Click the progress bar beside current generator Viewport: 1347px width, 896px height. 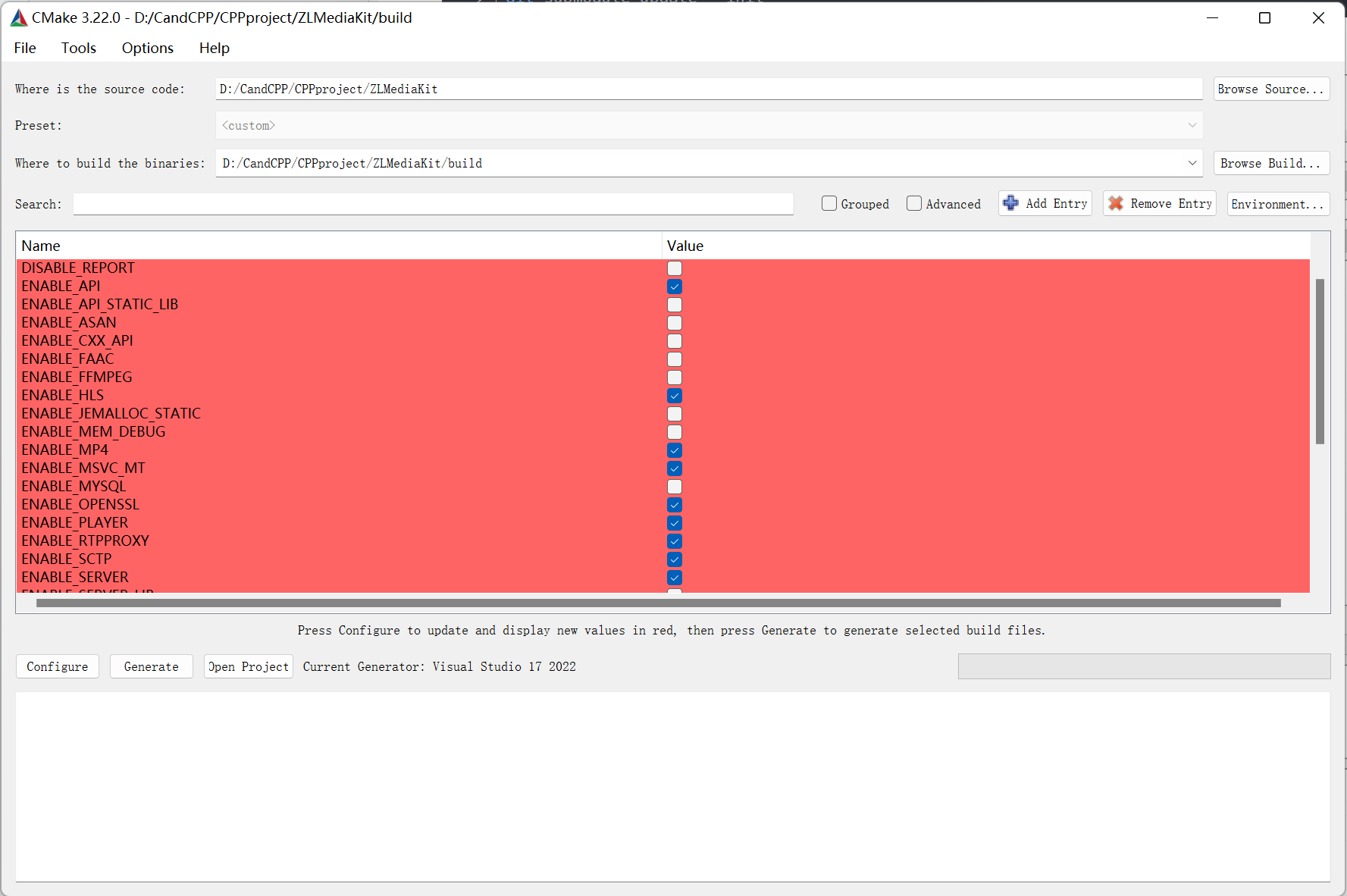point(1144,666)
